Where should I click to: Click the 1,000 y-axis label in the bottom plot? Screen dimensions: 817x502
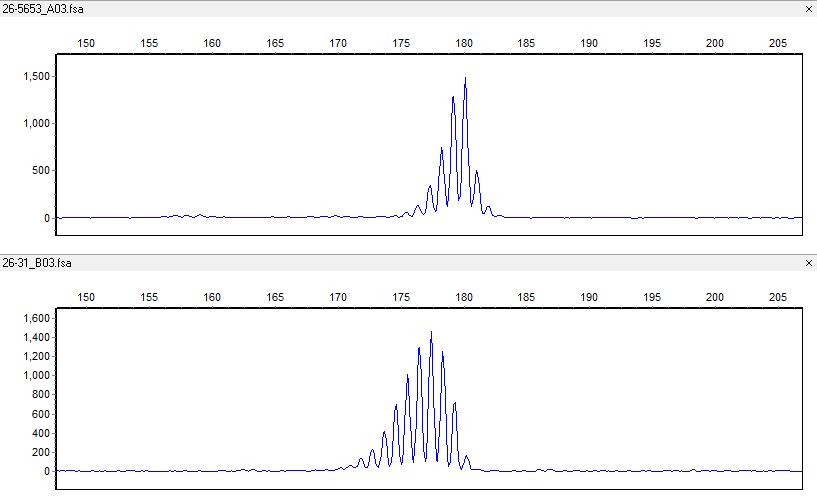[35, 375]
